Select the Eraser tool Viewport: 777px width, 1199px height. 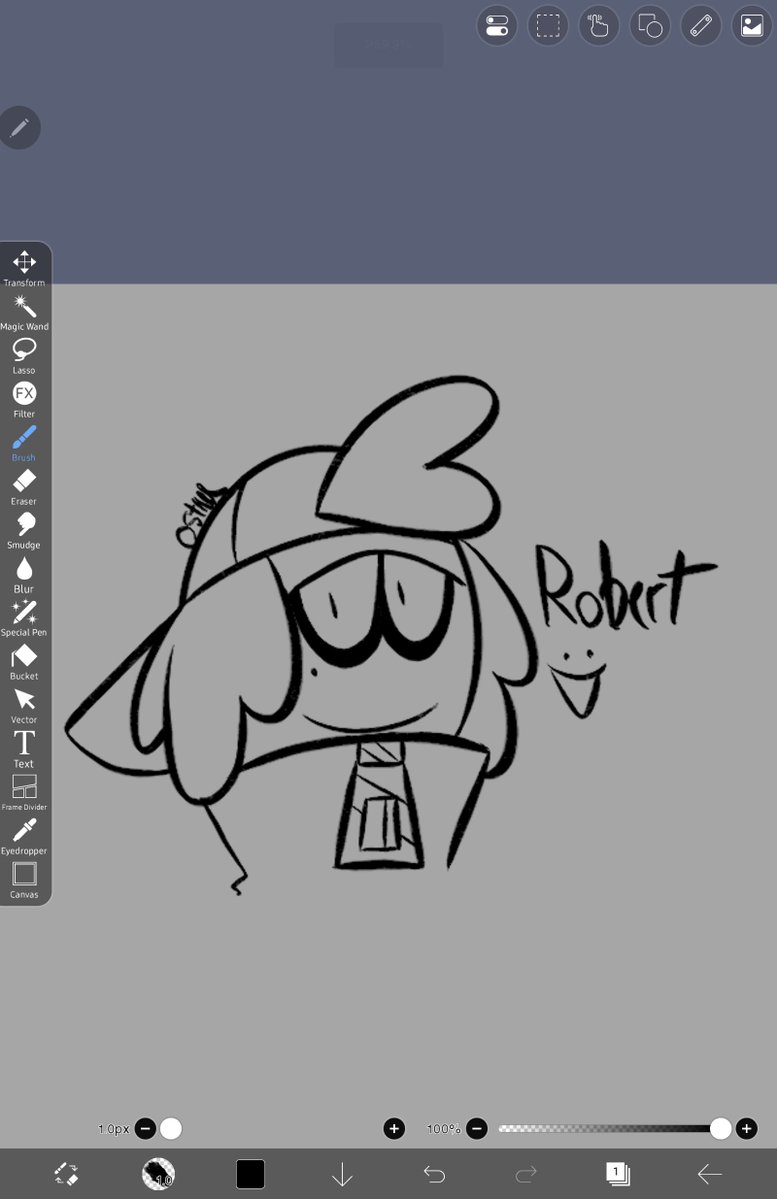(x=24, y=487)
